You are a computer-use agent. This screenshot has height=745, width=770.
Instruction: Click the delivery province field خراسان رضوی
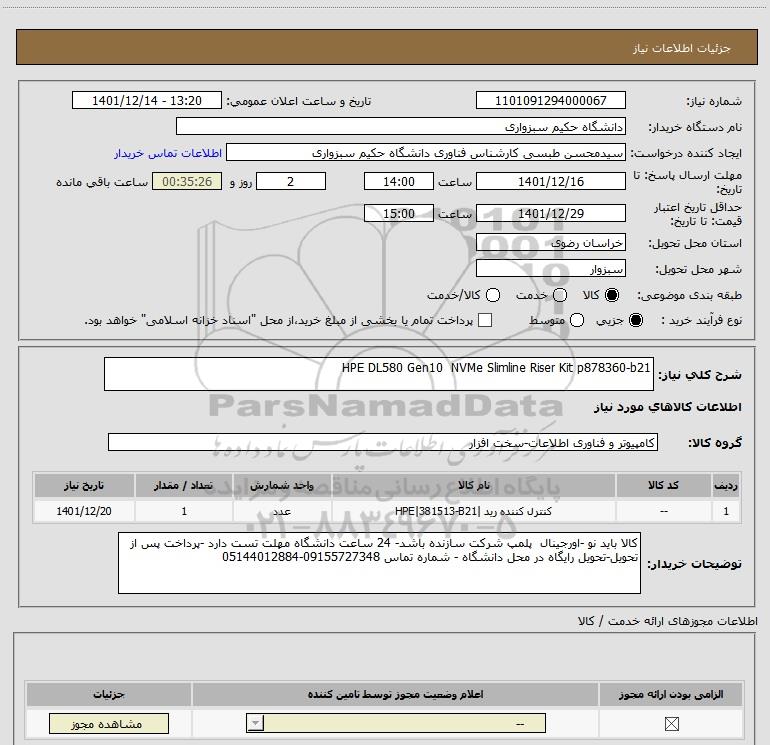click(550, 243)
